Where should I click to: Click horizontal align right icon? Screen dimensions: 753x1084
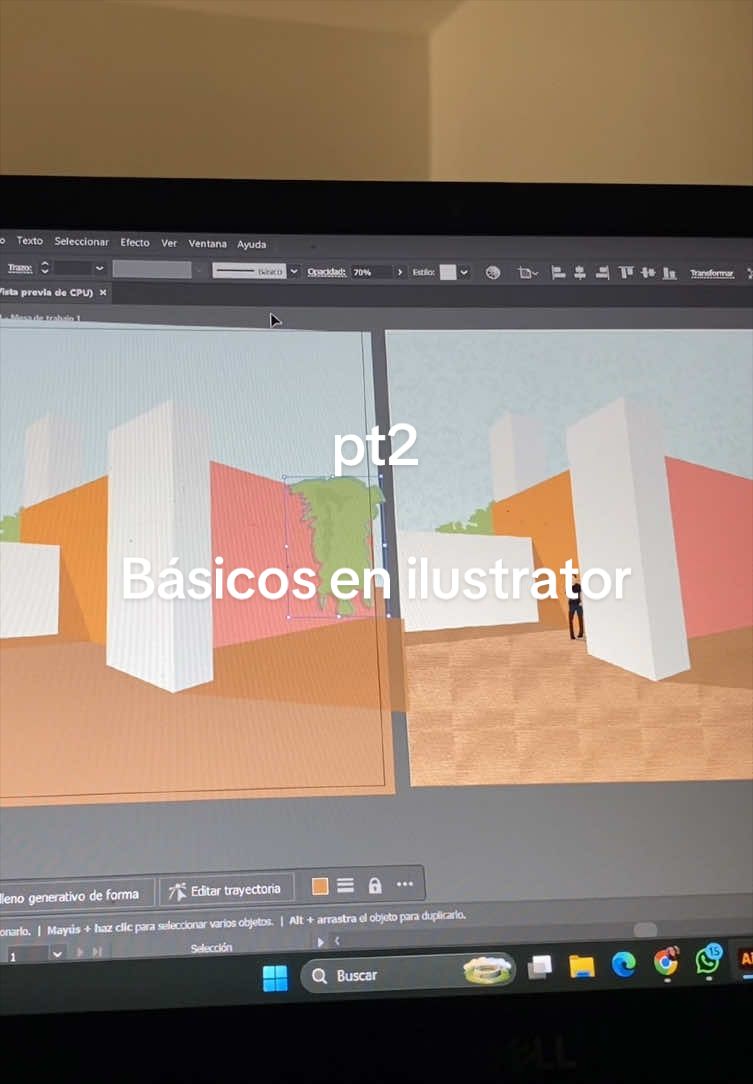[x=602, y=273]
